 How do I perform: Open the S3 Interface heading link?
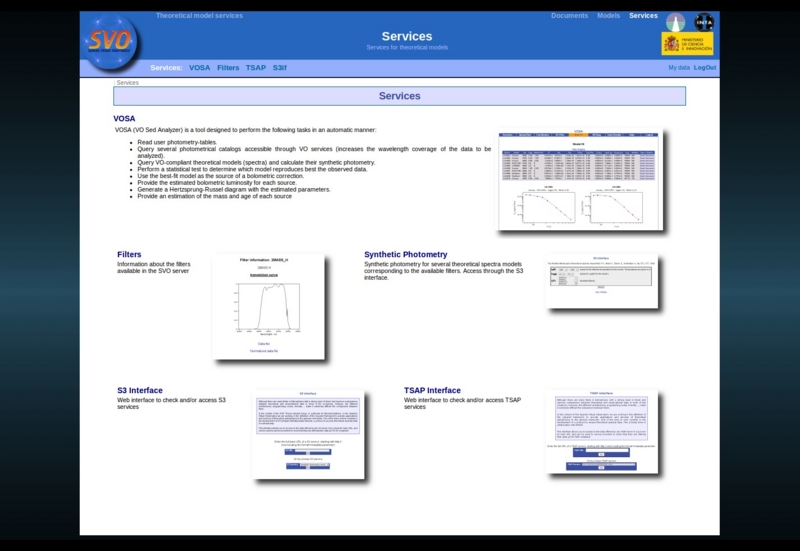coord(140,390)
